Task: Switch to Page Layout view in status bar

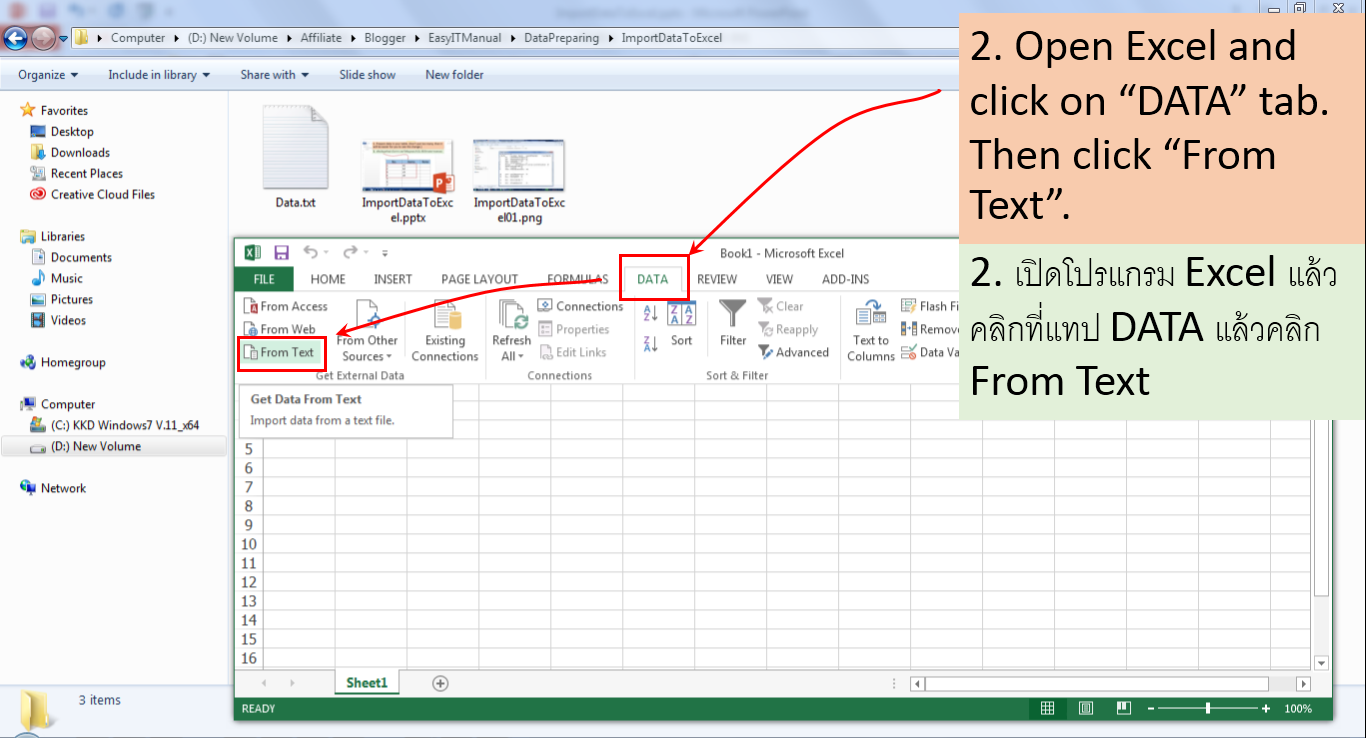Action: click(1086, 708)
